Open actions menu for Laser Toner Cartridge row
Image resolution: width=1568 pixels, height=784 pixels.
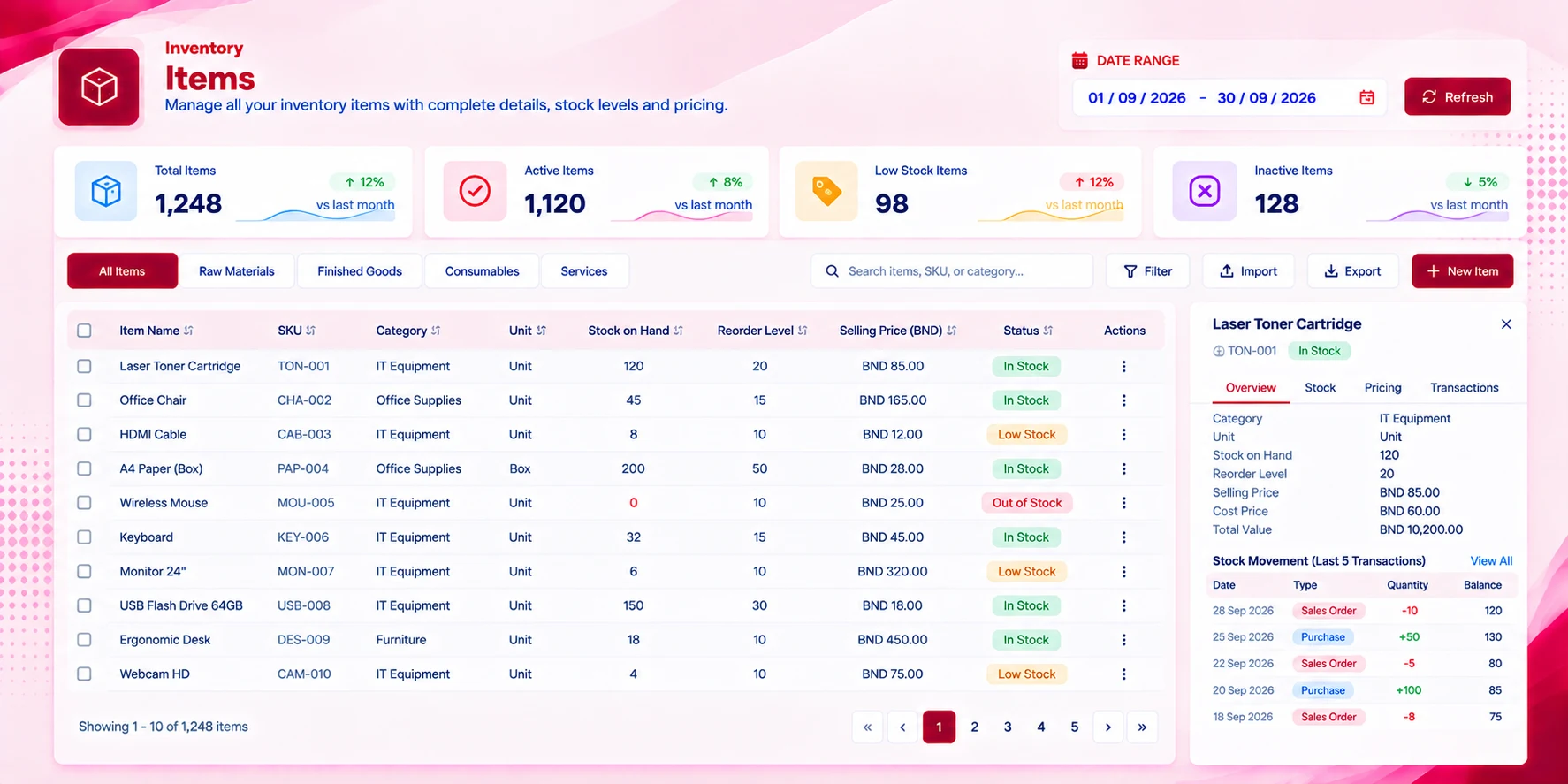1123,366
